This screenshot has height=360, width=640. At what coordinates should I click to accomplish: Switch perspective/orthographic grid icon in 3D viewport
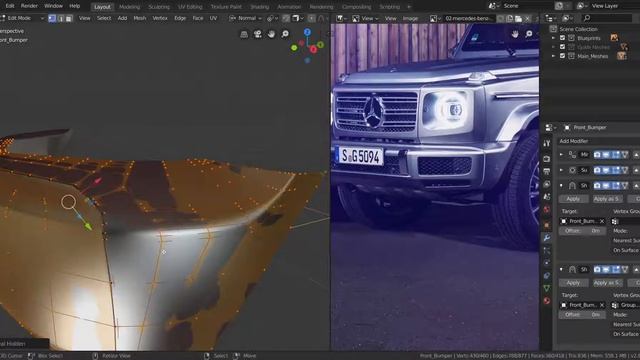[244, 34]
